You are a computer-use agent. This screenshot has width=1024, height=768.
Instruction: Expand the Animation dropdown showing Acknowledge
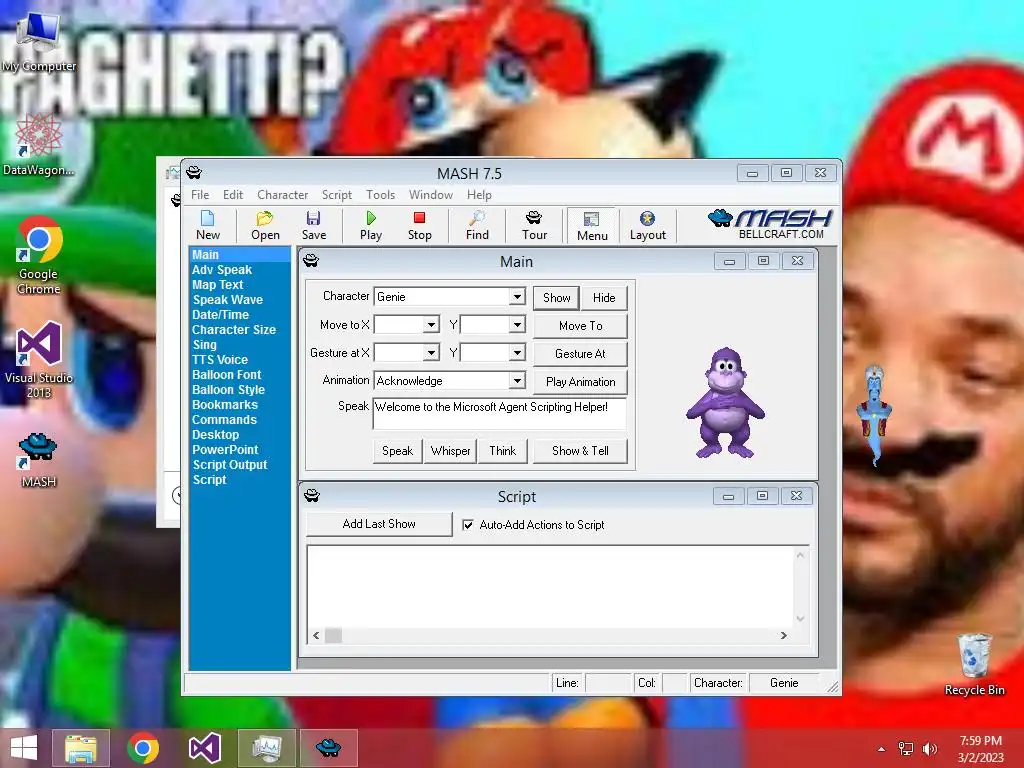(x=517, y=380)
